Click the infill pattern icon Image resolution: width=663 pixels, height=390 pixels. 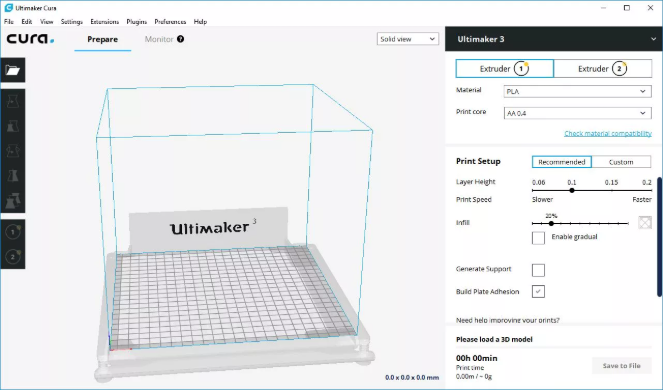(x=645, y=222)
